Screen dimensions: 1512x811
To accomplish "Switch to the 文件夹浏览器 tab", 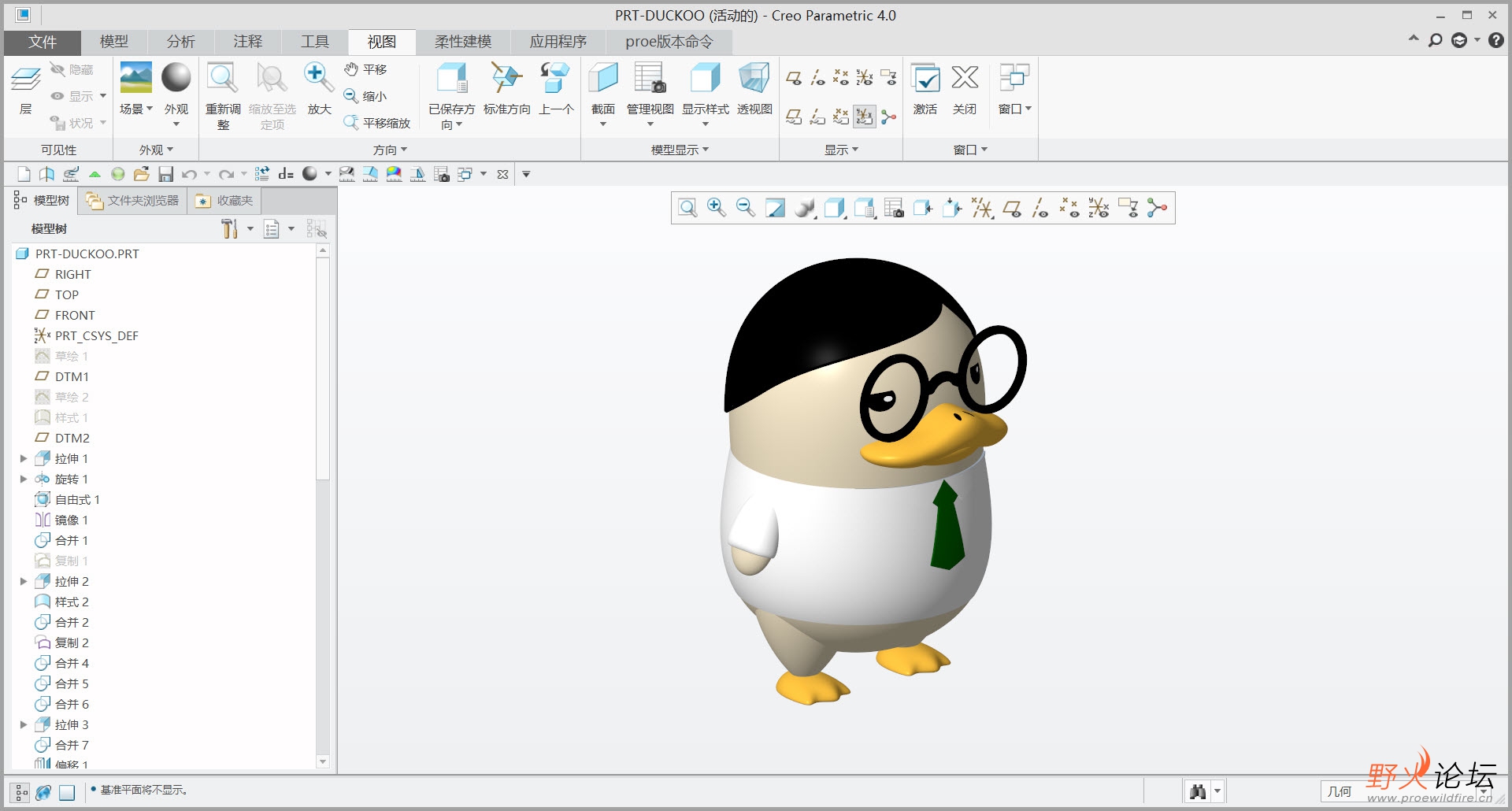I will point(132,201).
